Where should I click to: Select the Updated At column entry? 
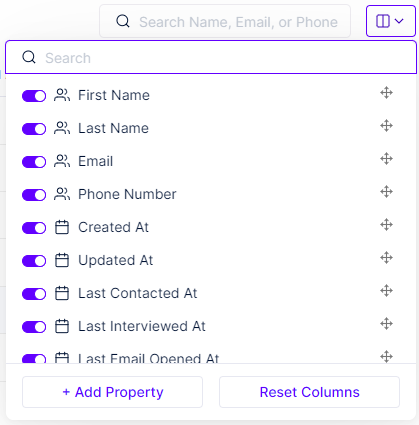[115, 260]
